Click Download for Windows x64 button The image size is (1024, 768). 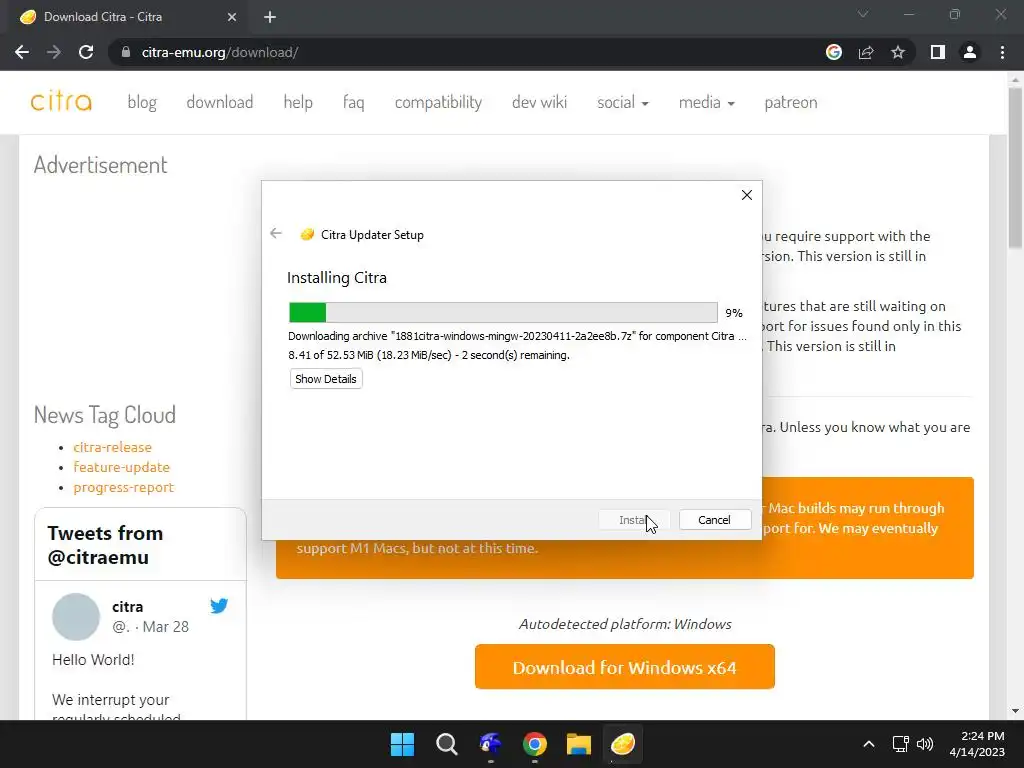pyautogui.click(x=625, y=667)
